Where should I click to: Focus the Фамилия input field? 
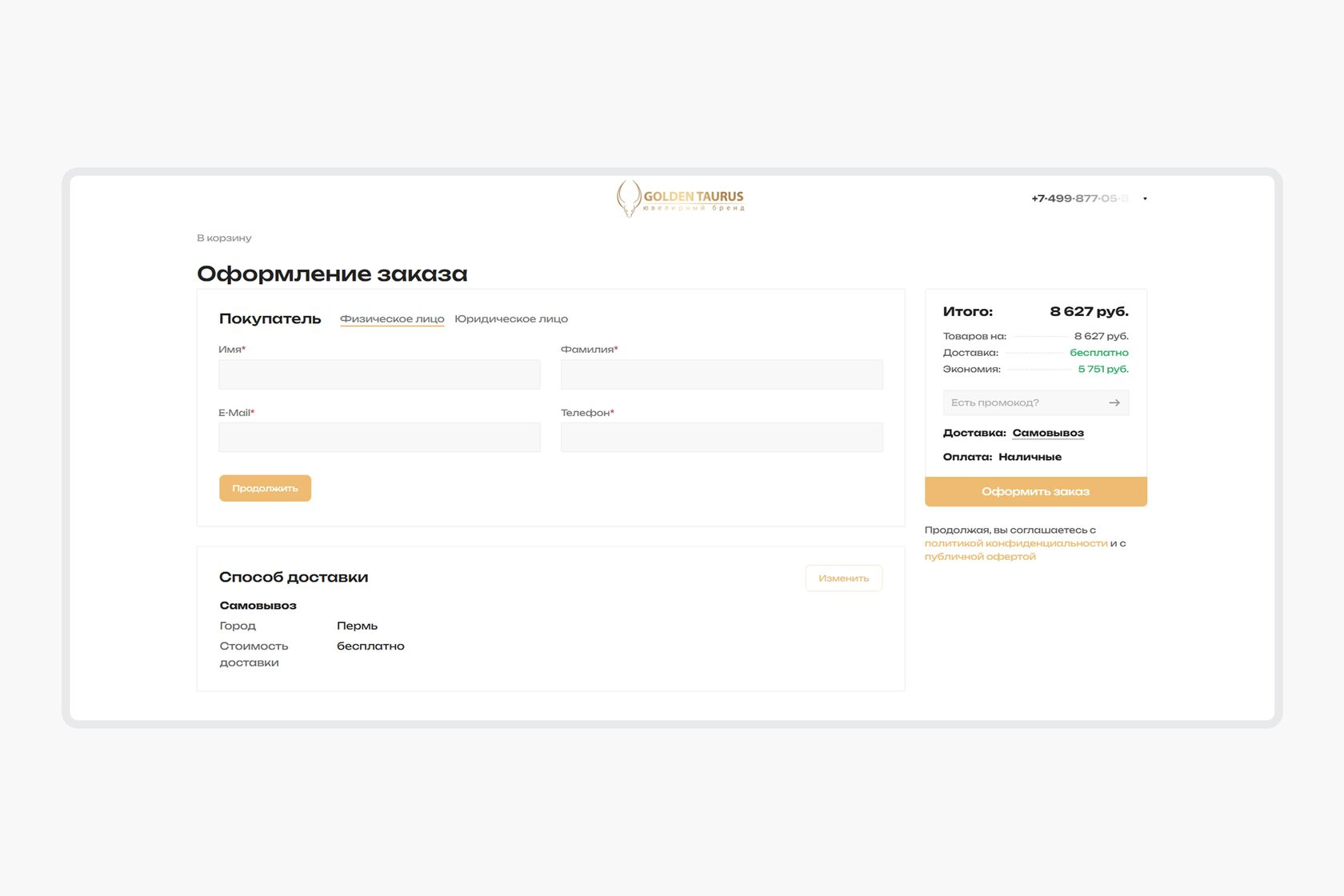(722, 374)
